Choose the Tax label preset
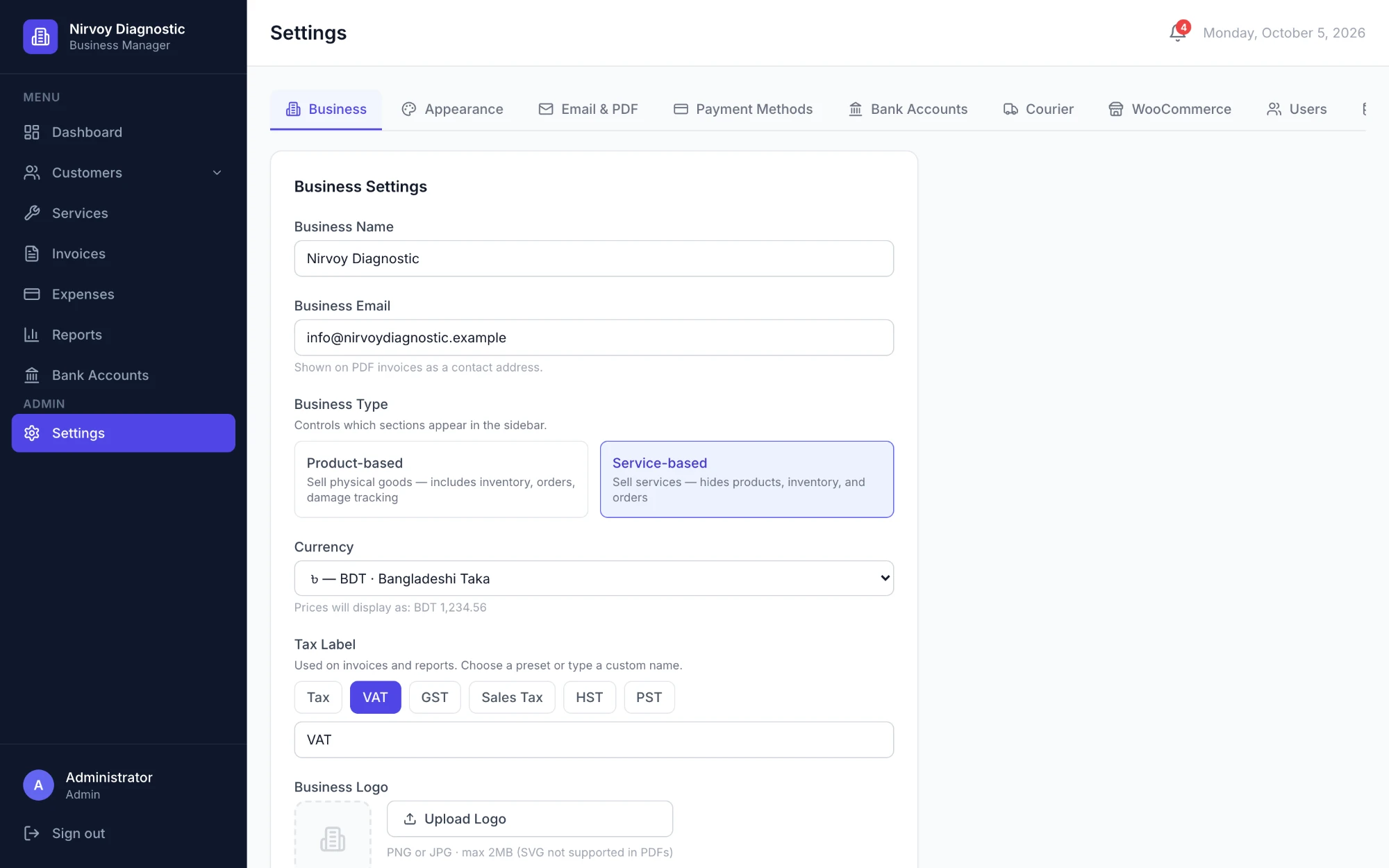The height and width of the screenshot is (868, 1389). click(x=318, y=697)
